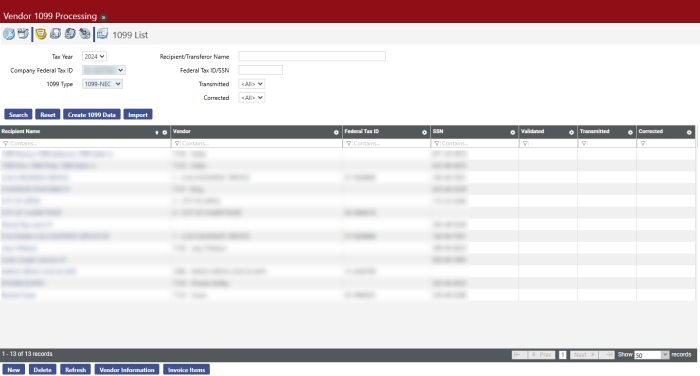Expand the arrow next to Vendor 1099 Processing

pos(104,17)
